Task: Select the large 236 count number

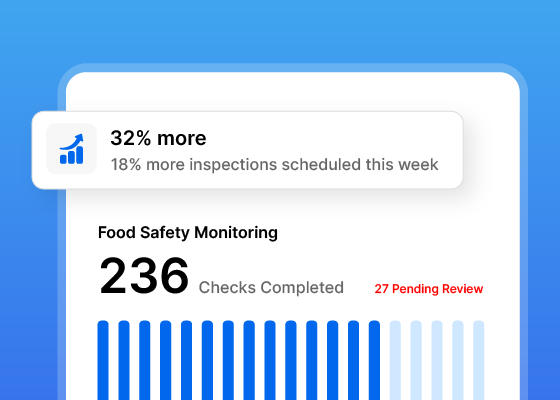Action: [x=144, y=276]
